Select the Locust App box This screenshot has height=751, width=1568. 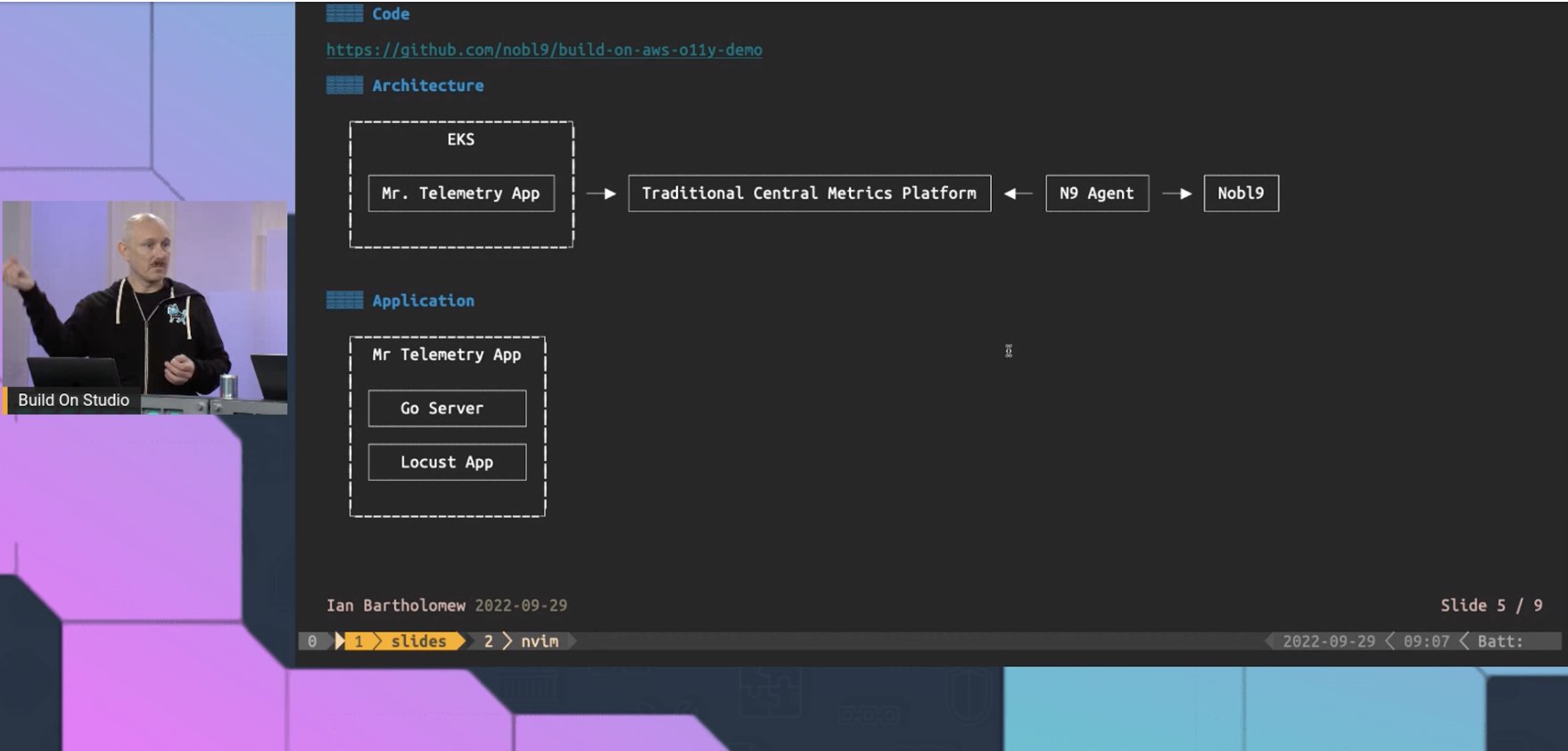447,462
